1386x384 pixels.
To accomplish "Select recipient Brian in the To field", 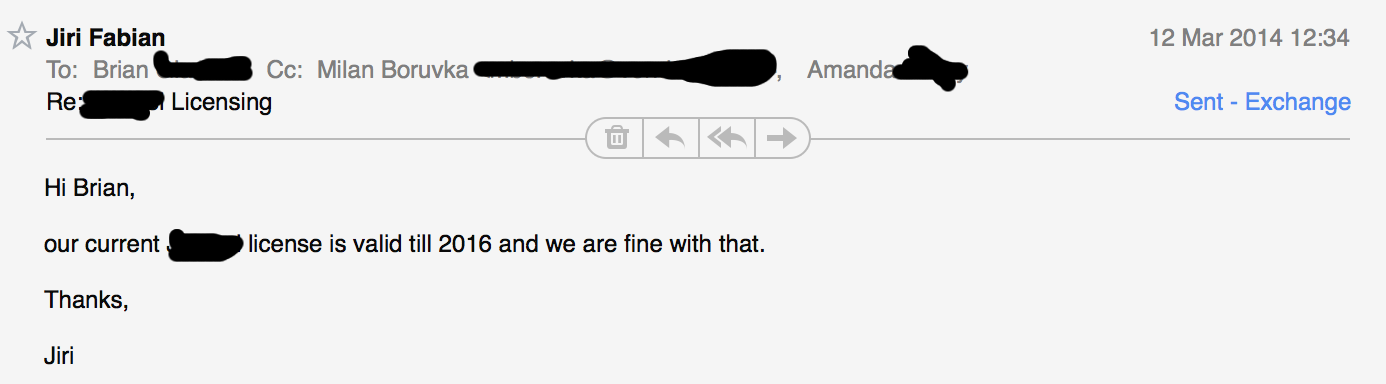I will pos(120,70).
